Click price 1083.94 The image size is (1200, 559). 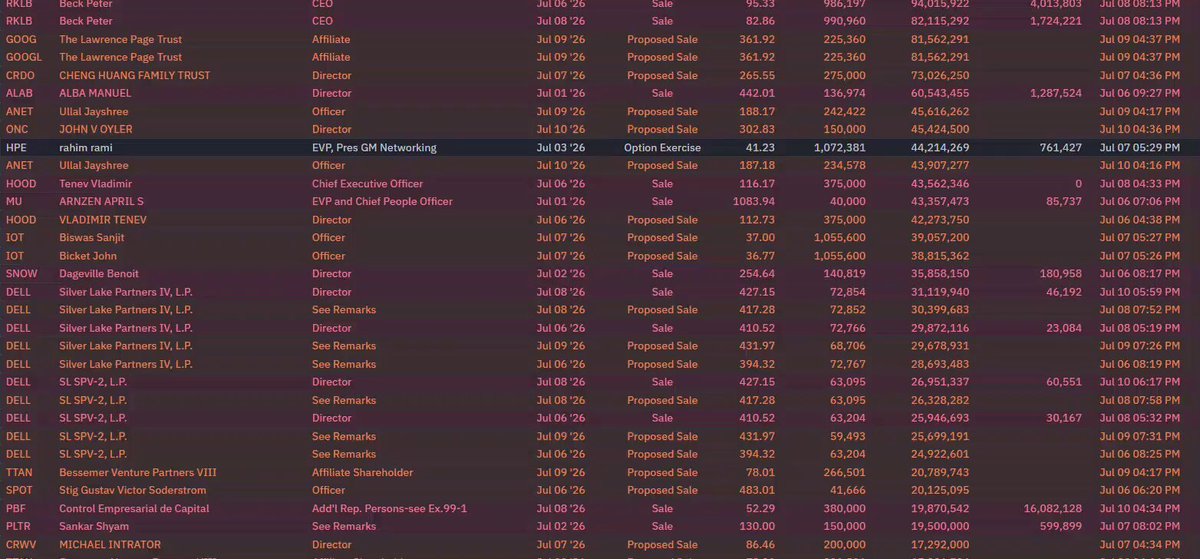[x=754, y=201]
